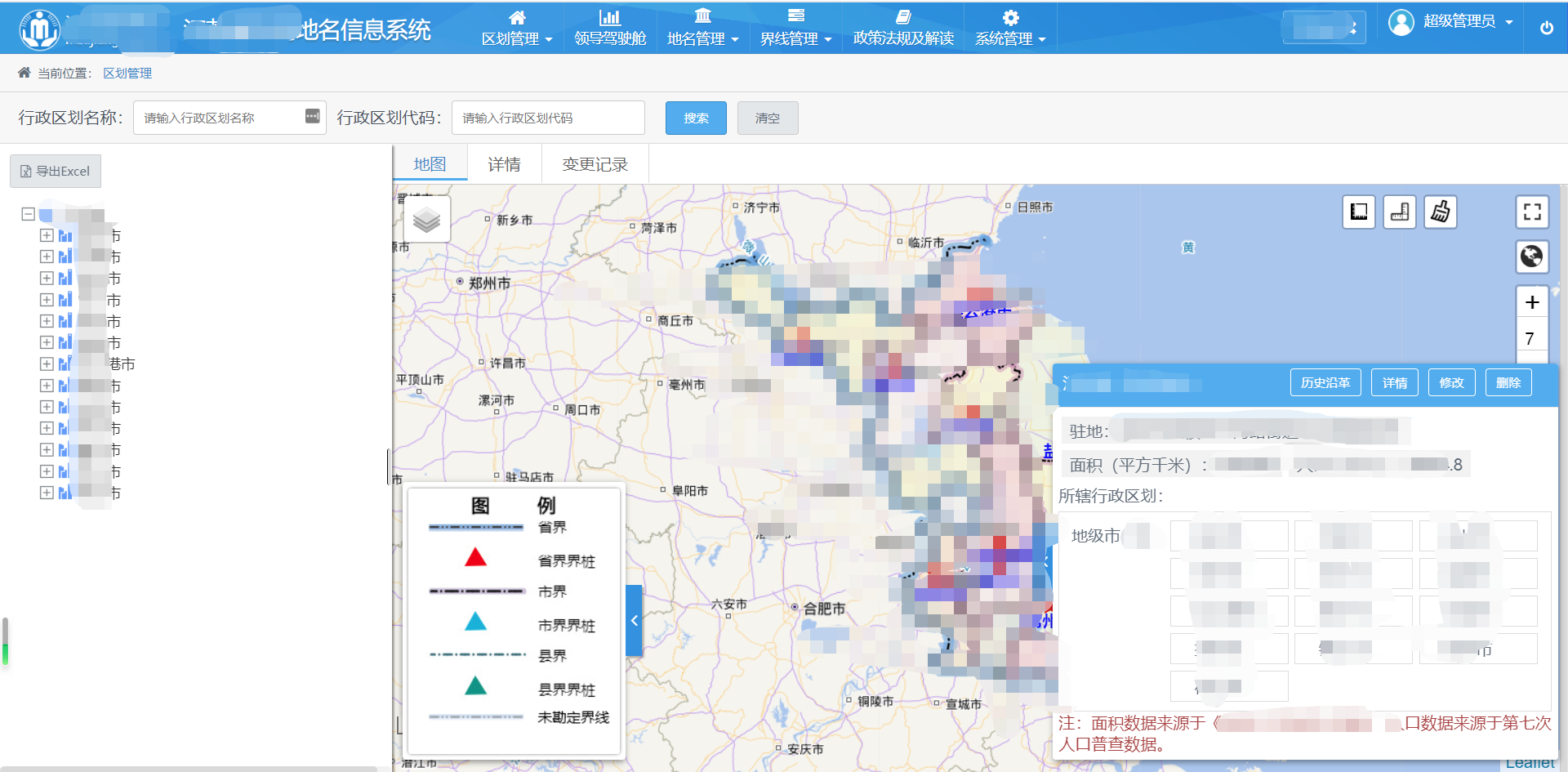
Task: Click 郑州市 label on the map
Action: 489,283
